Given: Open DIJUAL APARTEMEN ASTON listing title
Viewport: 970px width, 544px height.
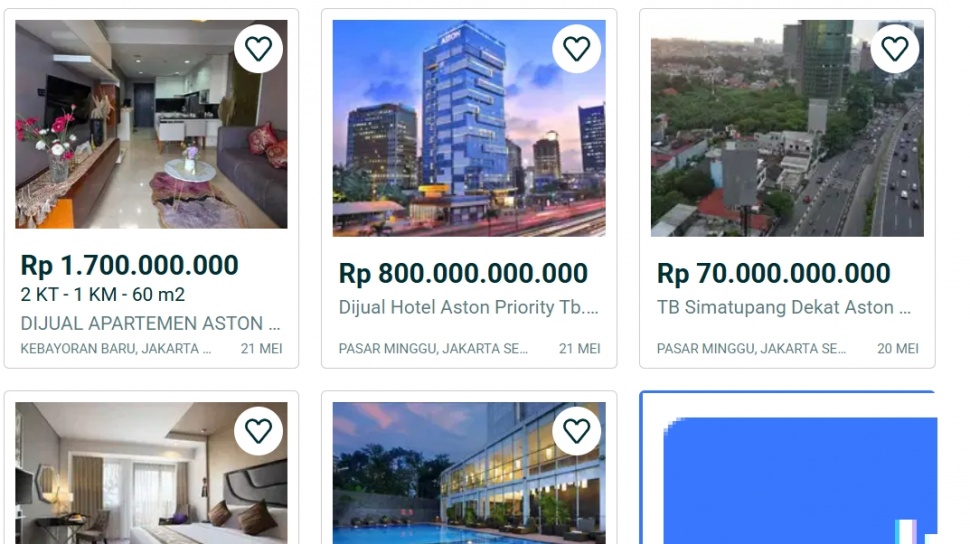Looking at the screenshot, I should [x=150, y=323].
